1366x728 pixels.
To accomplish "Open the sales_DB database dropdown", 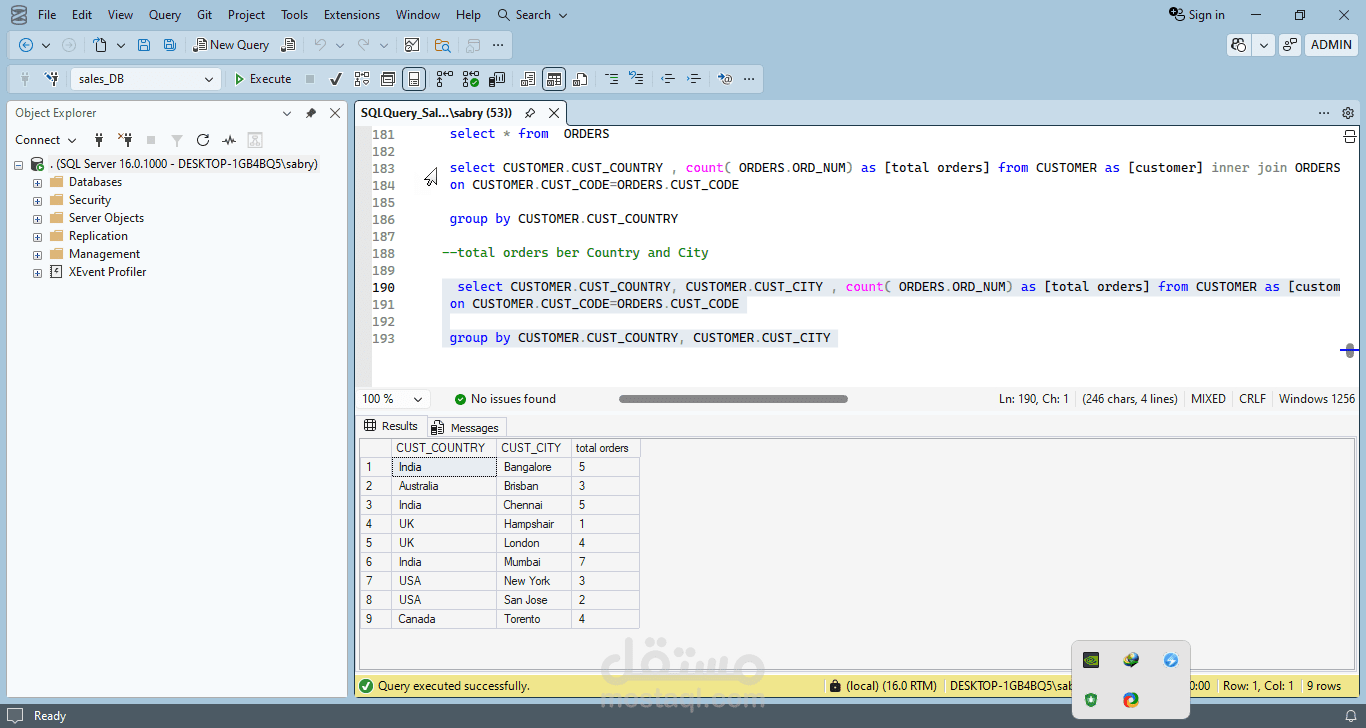I will pyautogui.click(x=209, y=79).
